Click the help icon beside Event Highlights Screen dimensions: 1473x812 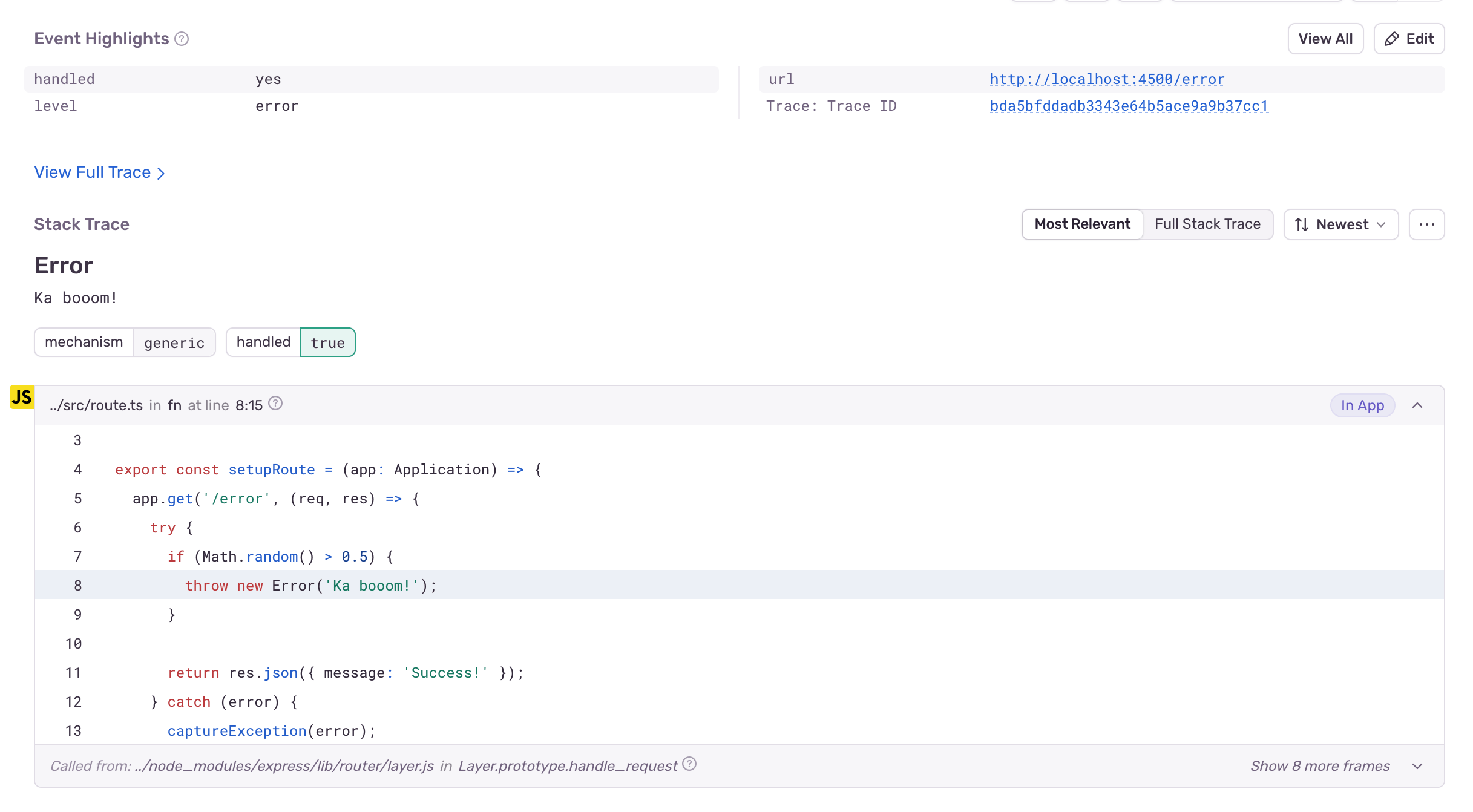tap(180, 39)
